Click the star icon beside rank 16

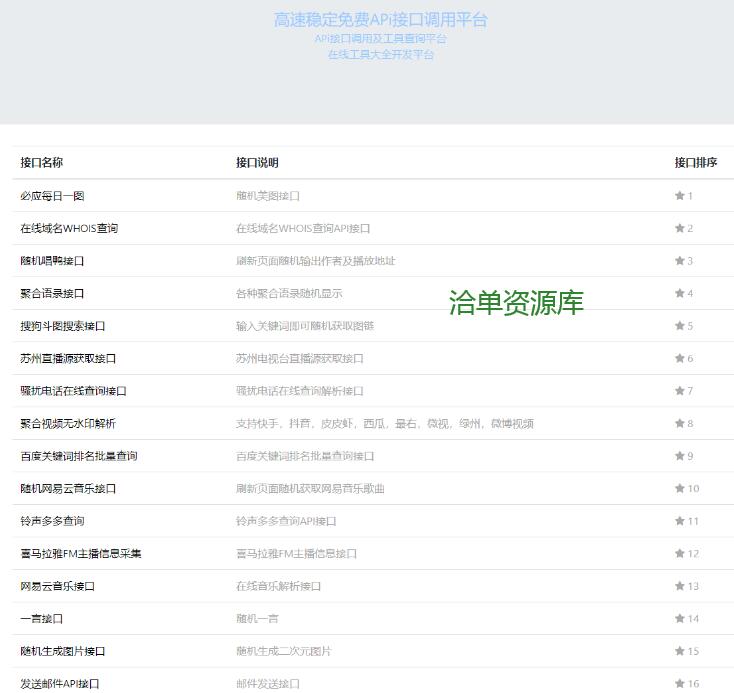click(x=680, y=684)
